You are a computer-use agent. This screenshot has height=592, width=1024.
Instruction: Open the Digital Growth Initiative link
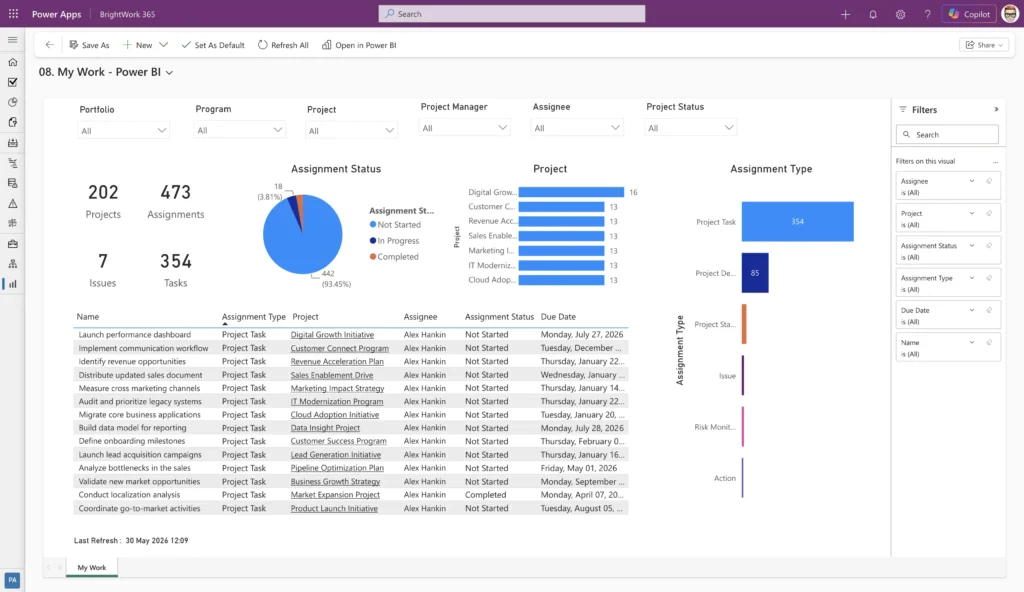coord(332,335)
